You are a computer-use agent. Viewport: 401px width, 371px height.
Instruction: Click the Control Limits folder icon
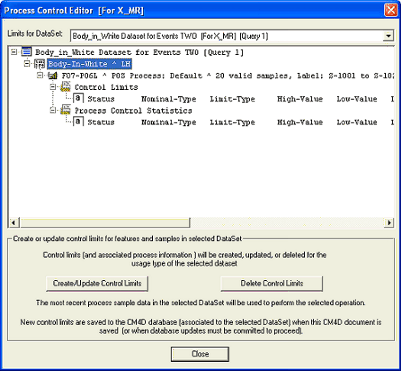66,87
